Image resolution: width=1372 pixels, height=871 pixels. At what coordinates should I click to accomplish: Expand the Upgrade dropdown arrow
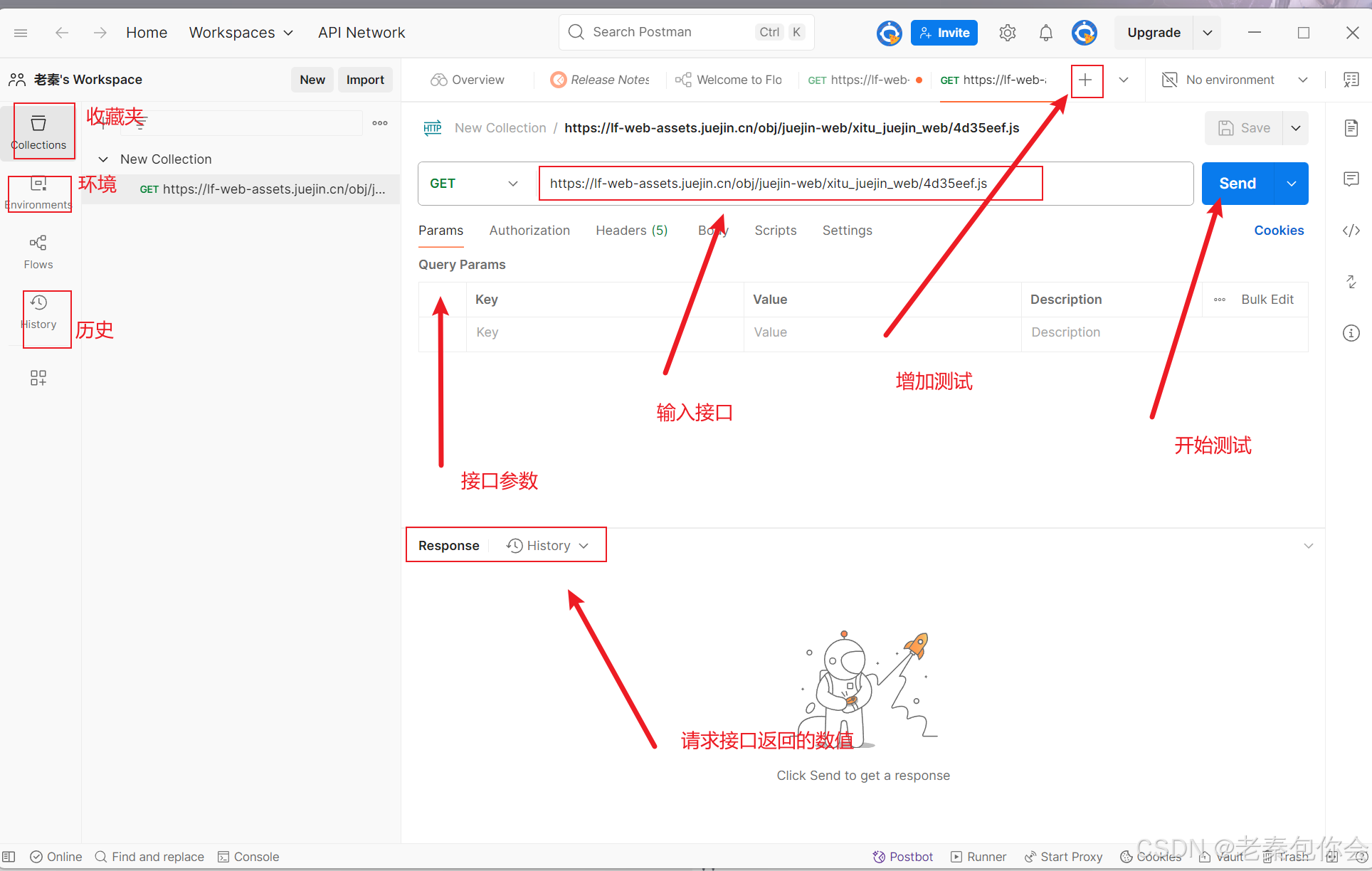(1207, 33)
